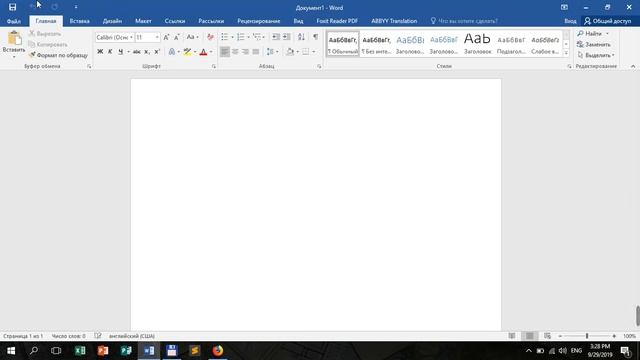
Task: Expand bullet list style dropdown
Action: pos(232,37)
